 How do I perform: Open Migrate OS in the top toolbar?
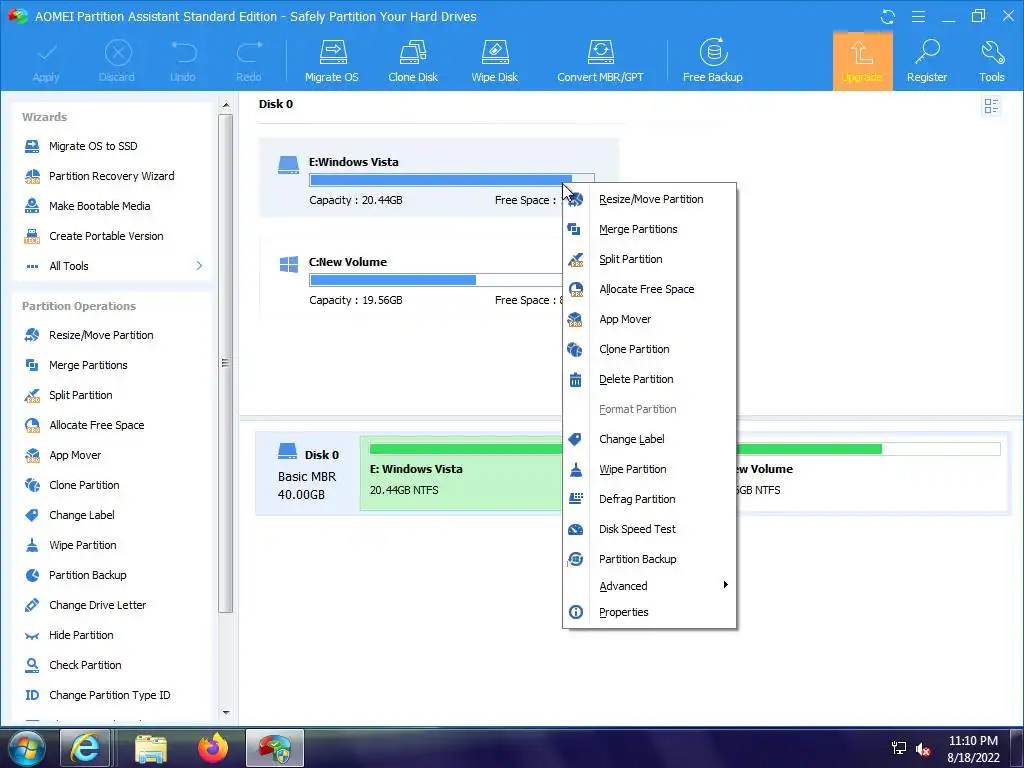coord(332,61)
